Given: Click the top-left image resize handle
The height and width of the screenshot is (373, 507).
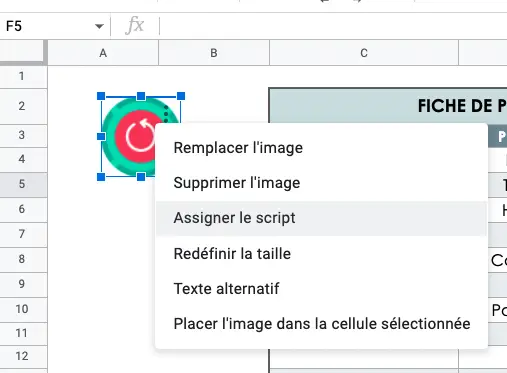Looking at the screenshot, I should (101, 96).
